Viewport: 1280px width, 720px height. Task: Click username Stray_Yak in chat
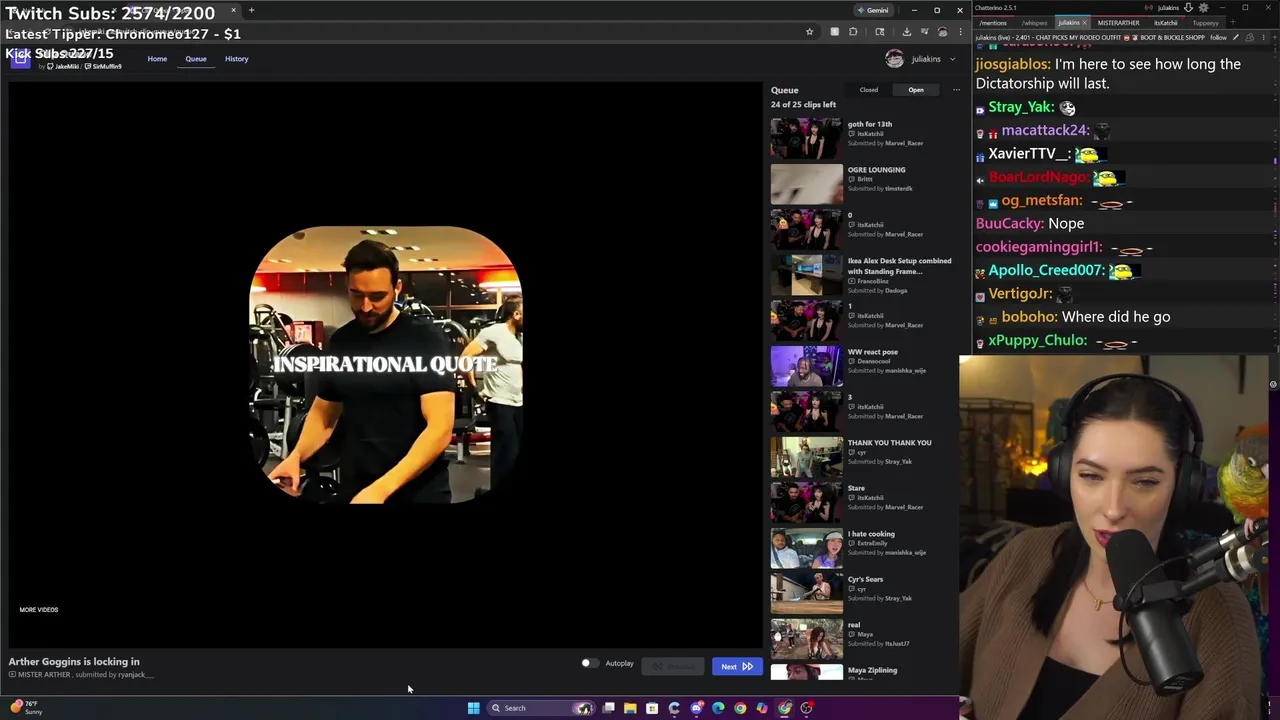pos(1021,107)
